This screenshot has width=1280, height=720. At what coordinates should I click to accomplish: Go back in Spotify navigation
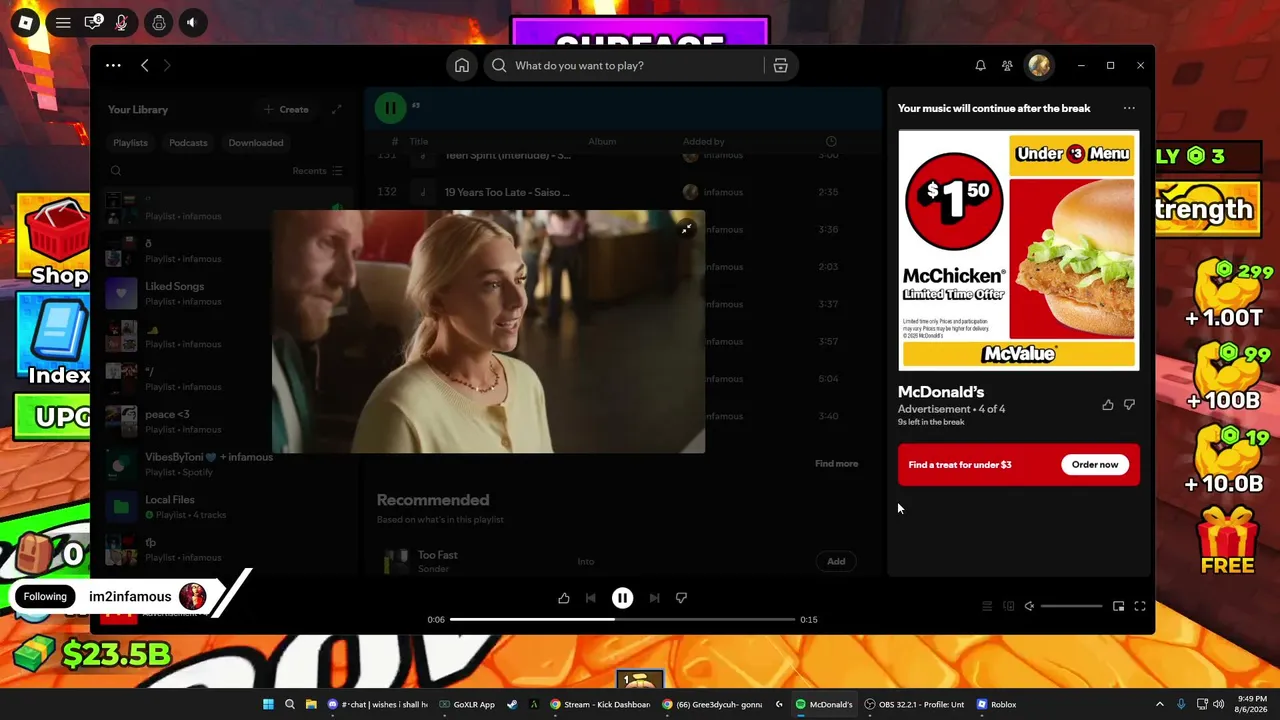click(x=145, y=65)
